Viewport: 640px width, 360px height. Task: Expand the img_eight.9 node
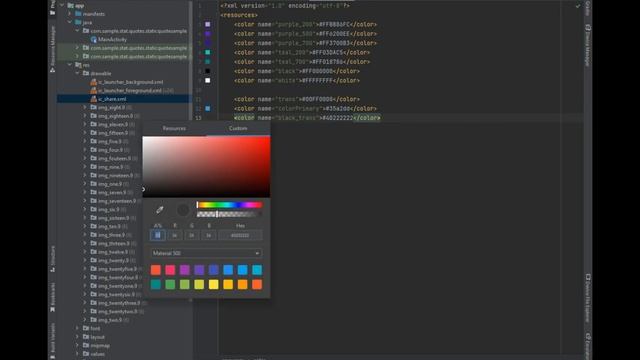85,107
